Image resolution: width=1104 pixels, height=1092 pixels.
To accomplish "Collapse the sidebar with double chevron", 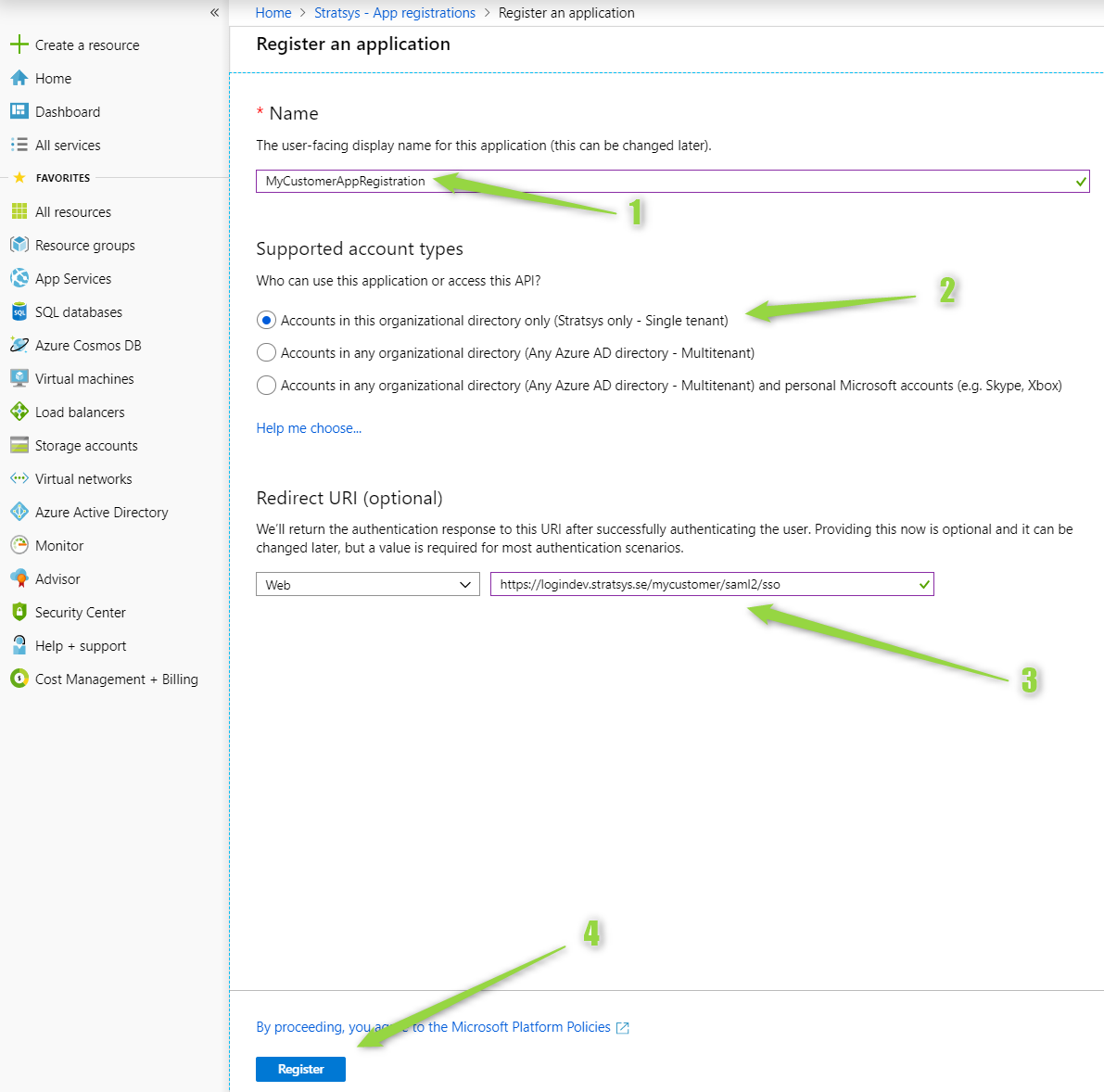I will 215,13.
